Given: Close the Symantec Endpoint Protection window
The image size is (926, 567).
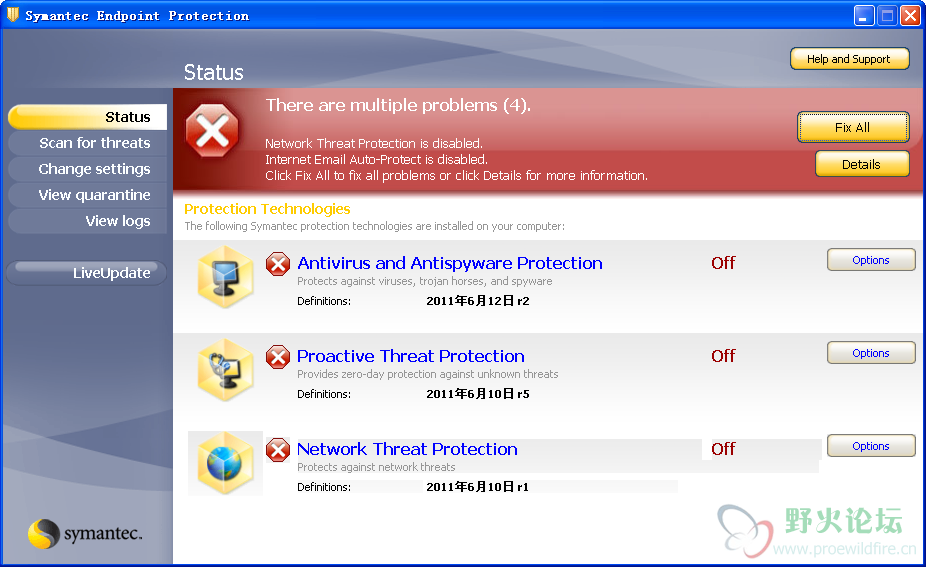Looking at the screenshot, I should click(x=910, y=16).
